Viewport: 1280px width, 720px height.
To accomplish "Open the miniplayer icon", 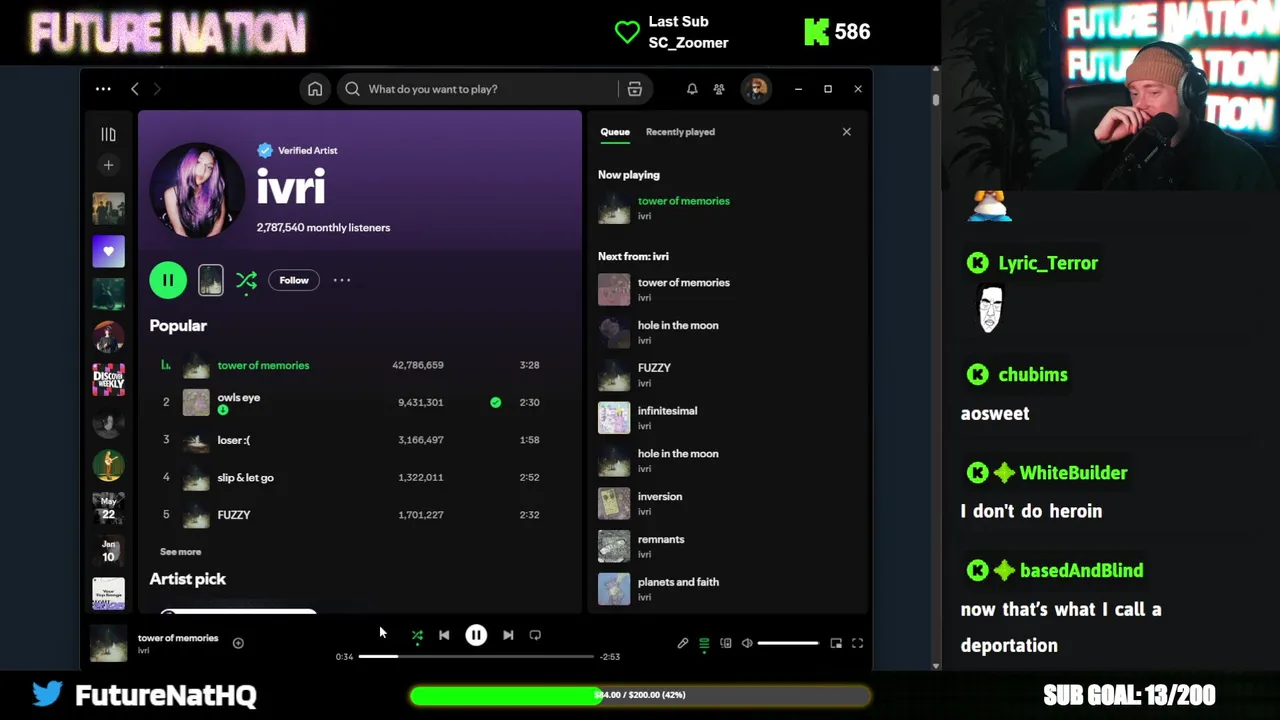I will tap(836, 643).
